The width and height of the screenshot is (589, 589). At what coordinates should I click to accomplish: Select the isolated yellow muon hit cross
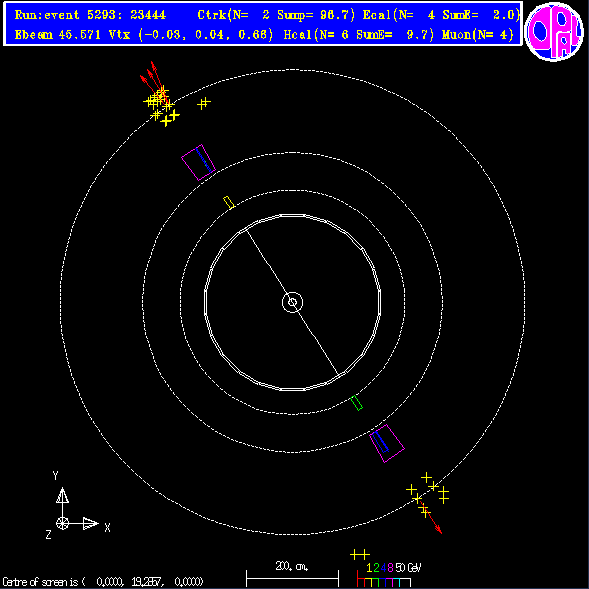click(204, 103)
